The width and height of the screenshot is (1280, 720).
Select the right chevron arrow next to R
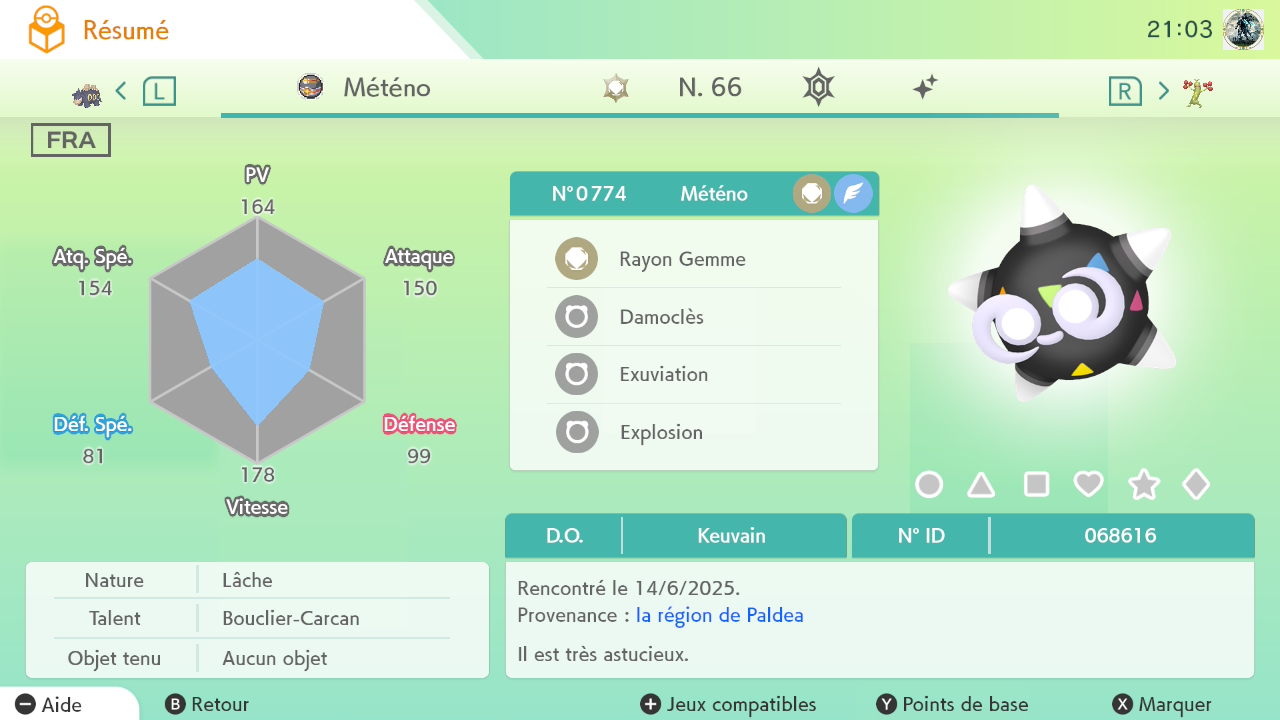pyautogui.click(x=1163, y=91)
